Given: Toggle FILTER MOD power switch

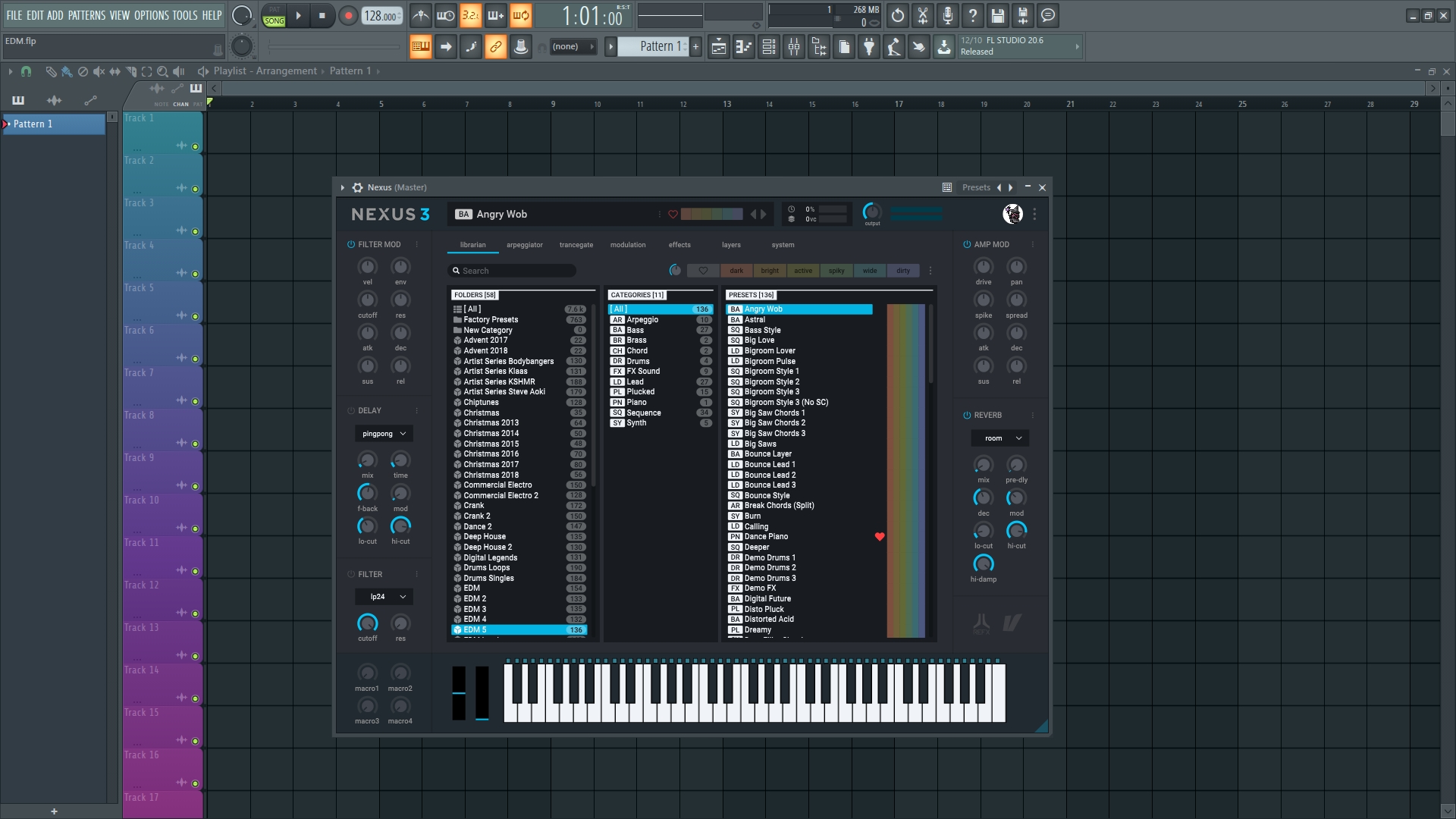Looking at the screenshot, I should [x=351, y=244].
